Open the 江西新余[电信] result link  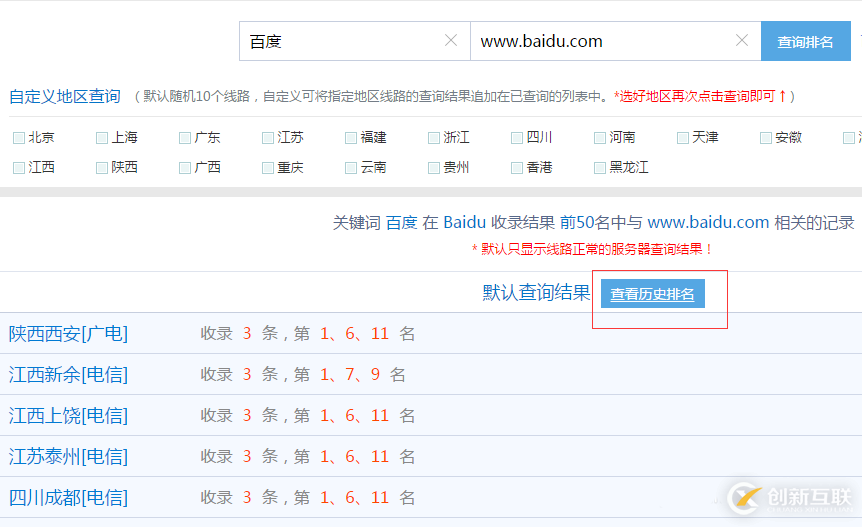click(68, 375)
